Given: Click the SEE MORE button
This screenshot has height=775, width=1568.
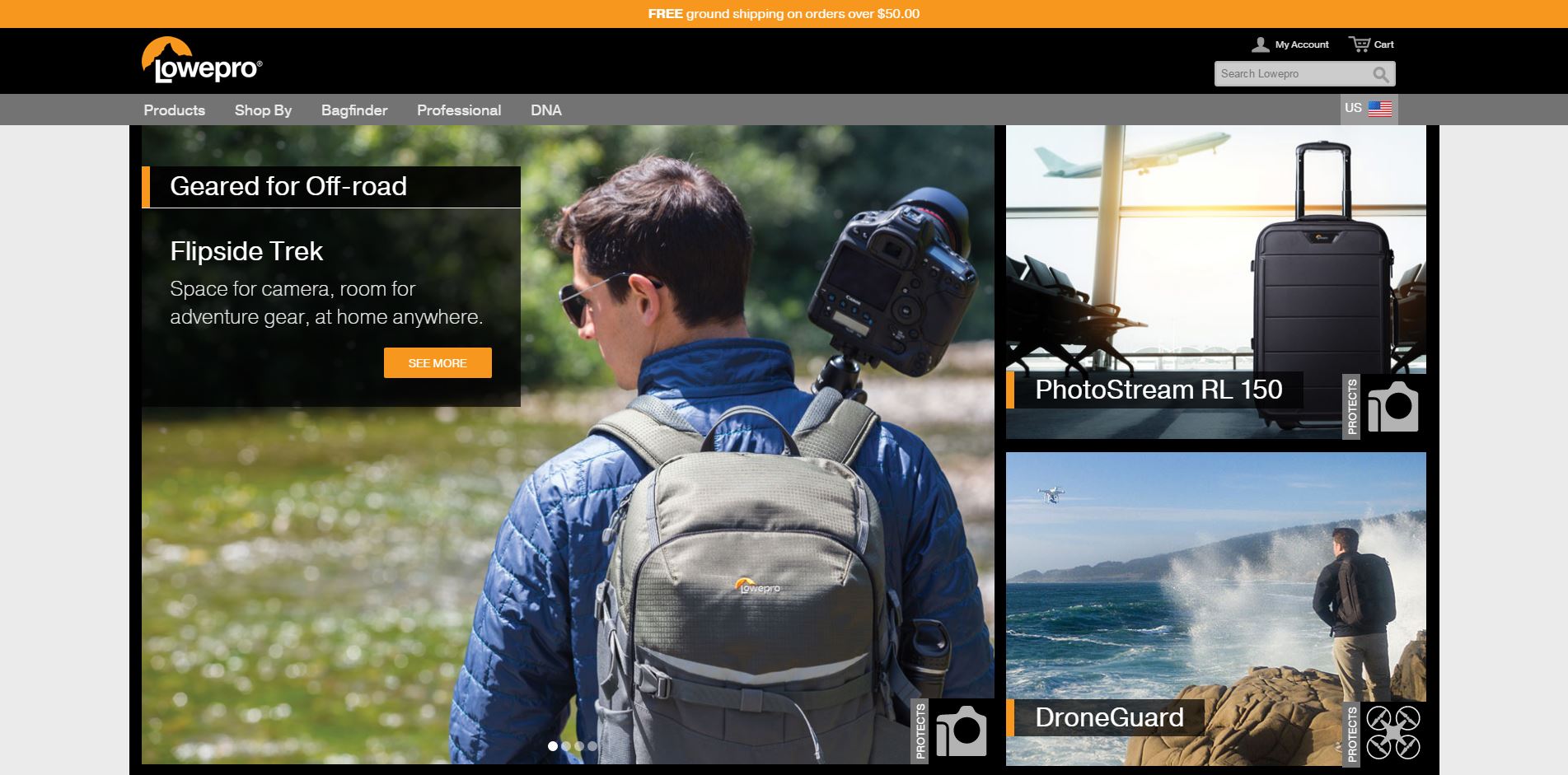Looking at the screenshot, I should (x=438, y=363).
